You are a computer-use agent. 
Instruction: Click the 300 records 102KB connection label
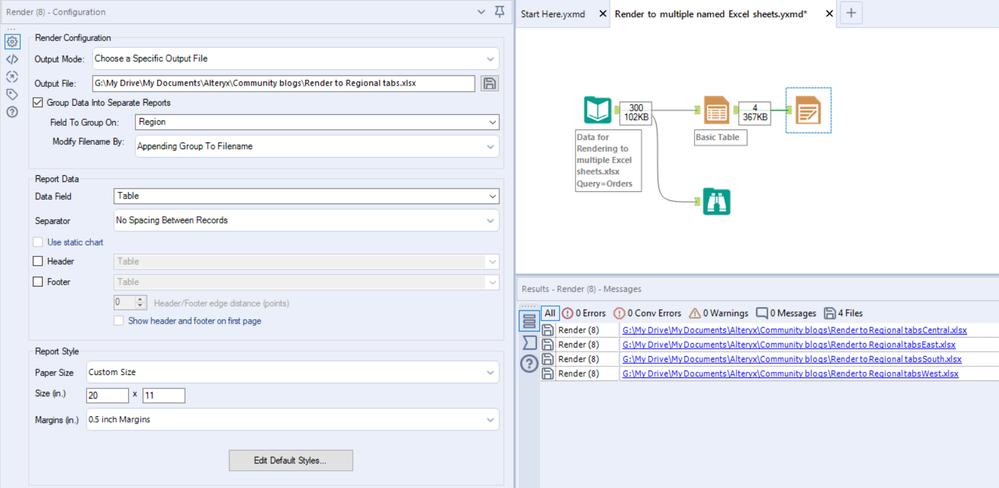click(636, 112)
